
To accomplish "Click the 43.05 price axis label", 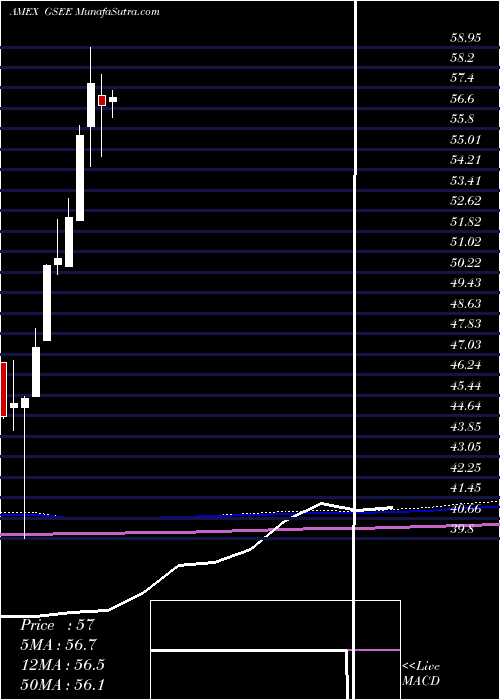I will point(465,447).
